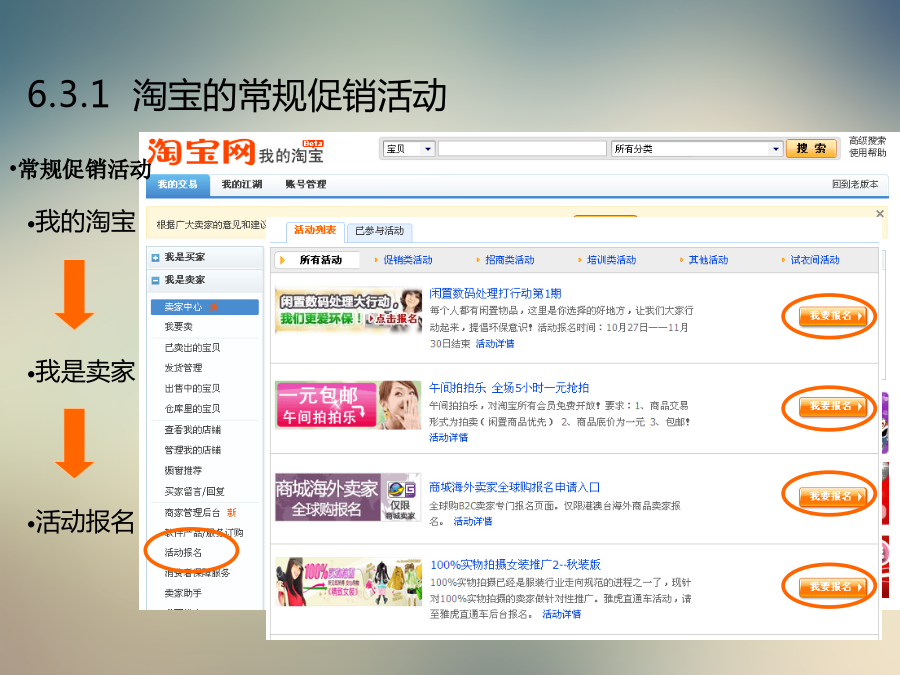Open 商城海外卖家全球购报名申请入口 title link
Viewport: 900px width, 675px height.
pyautogui.click(x=514, y=488)
